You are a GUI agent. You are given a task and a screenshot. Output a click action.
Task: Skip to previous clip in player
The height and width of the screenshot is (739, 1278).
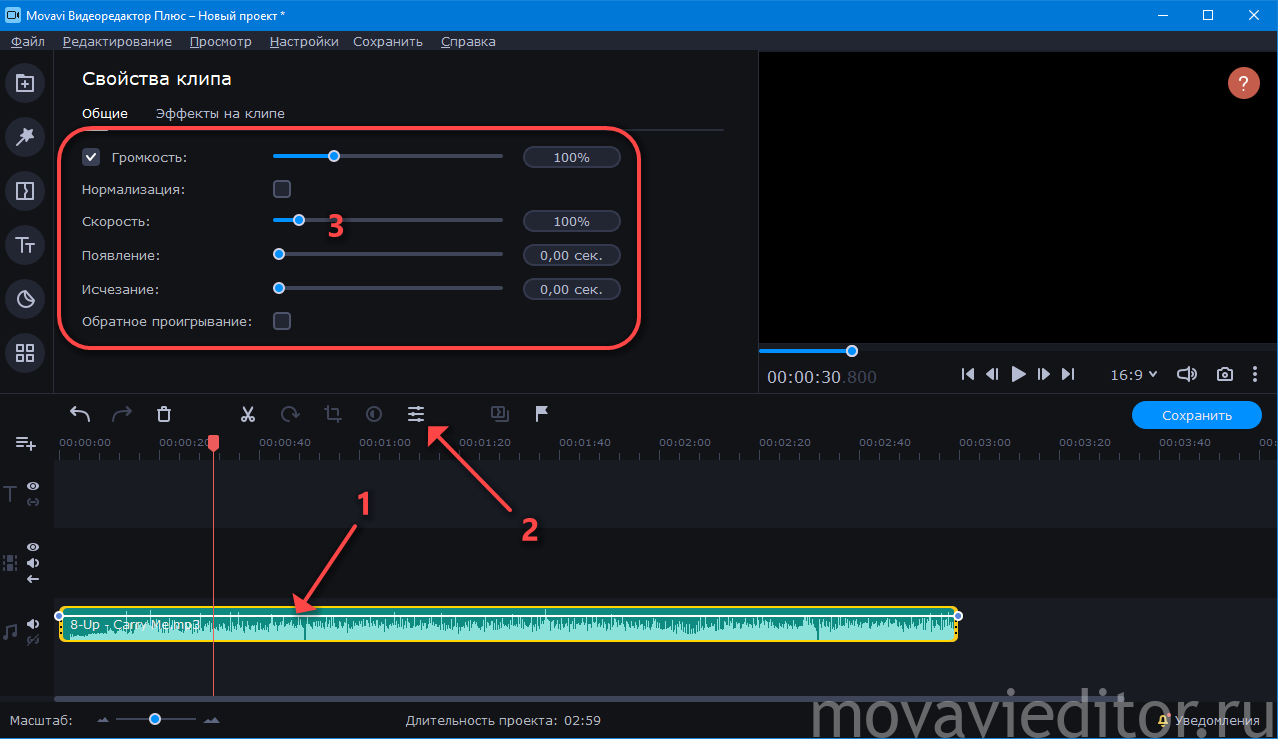[x=967, y=374]
